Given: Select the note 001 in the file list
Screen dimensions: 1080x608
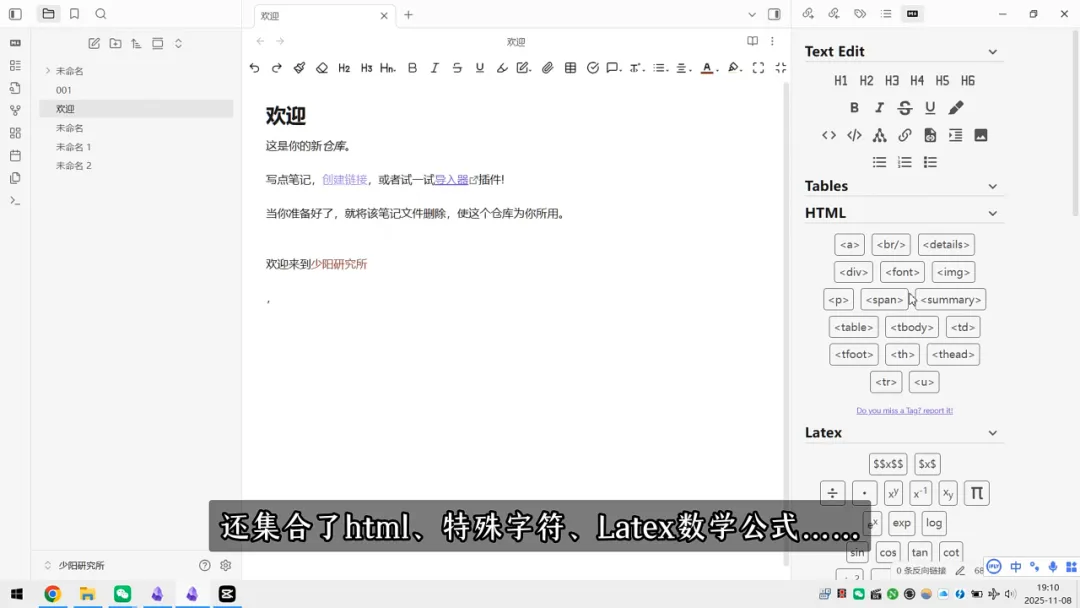Looking at the screenshot, I should point(64,89).
